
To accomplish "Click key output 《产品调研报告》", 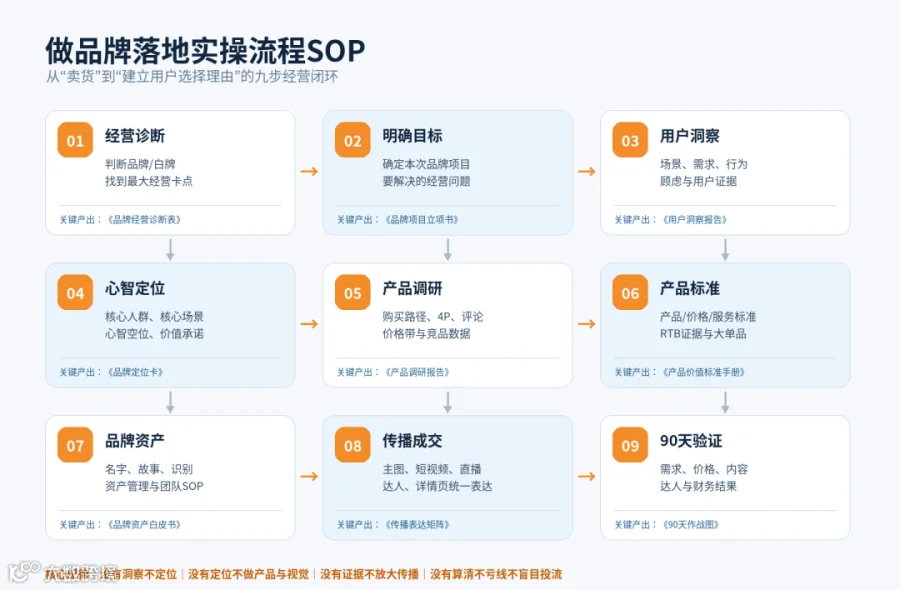I will (x=417, y=372).
